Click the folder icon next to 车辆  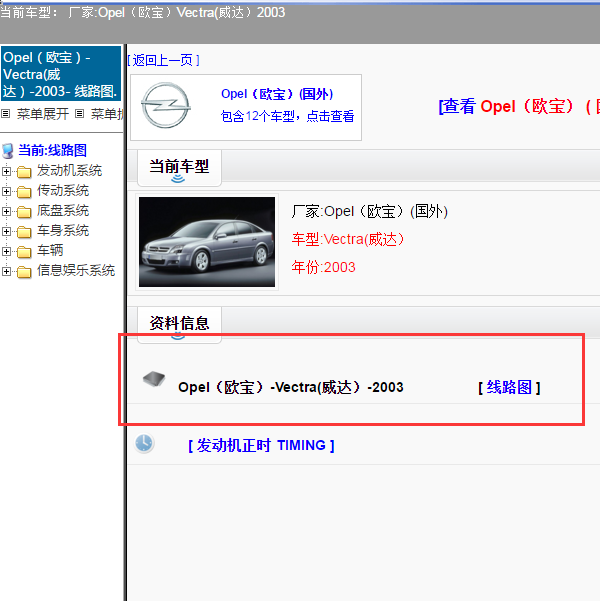coord(24,251)
